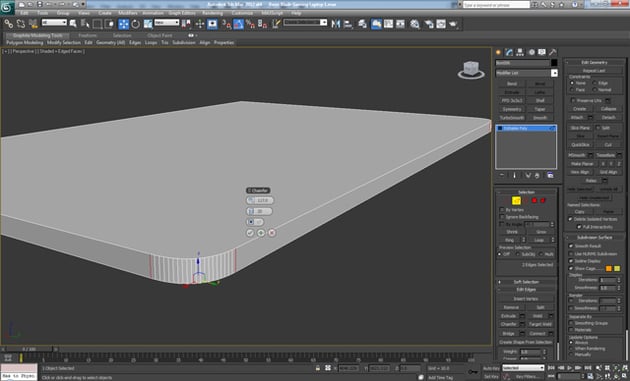Viewport: 630px width, 381px height.
Task: Switch to the Hierarchy command panel
Action: tap(520, 52)
